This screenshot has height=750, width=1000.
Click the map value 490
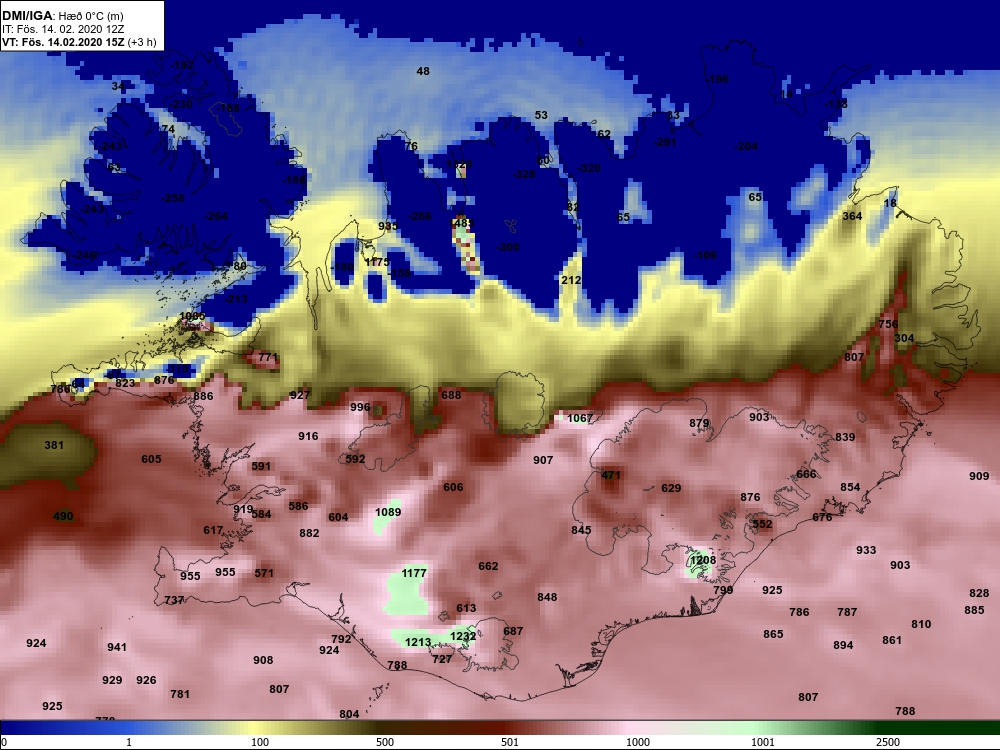(x=63, y=517)
